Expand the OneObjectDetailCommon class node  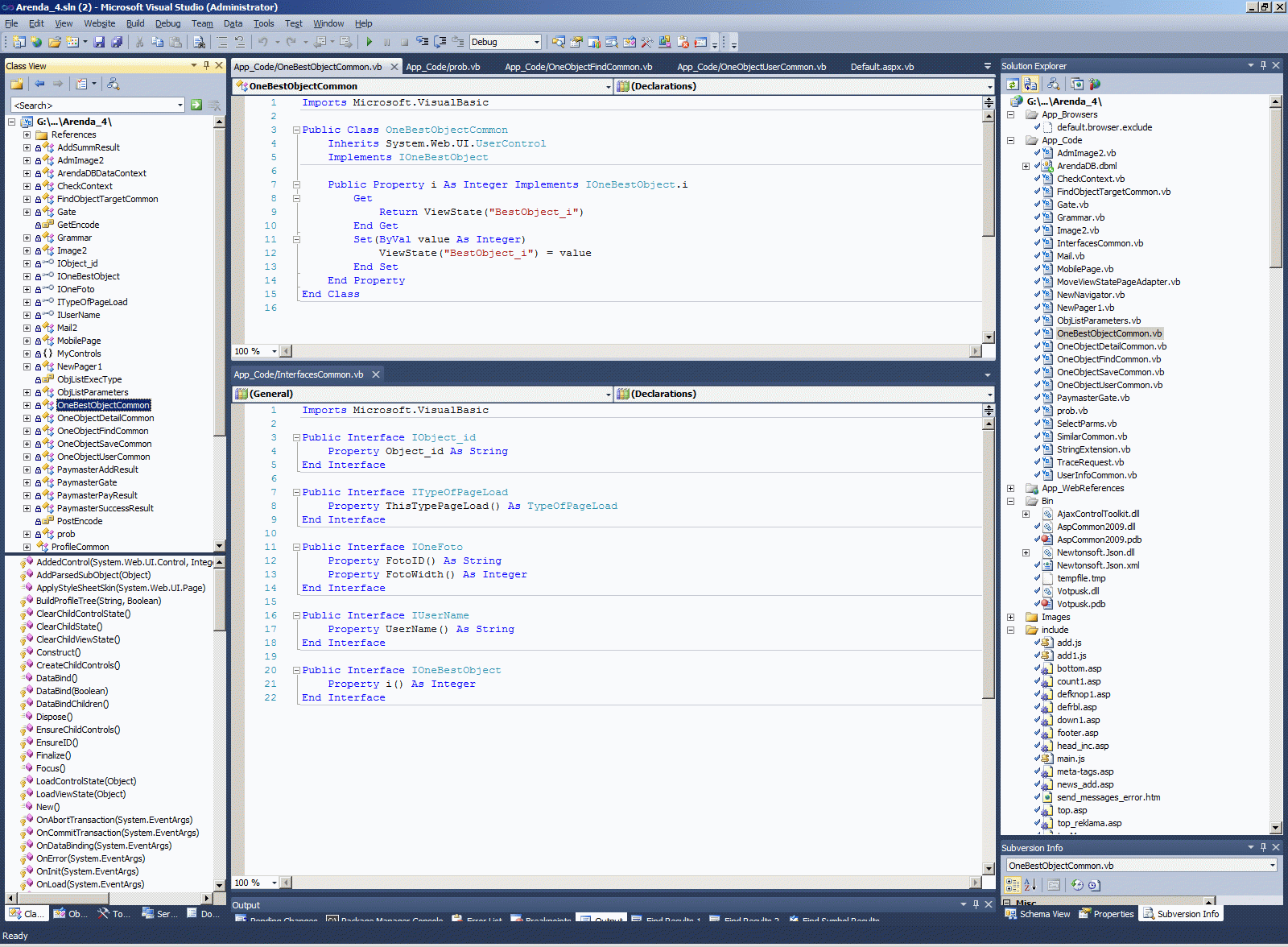[27, 418]
